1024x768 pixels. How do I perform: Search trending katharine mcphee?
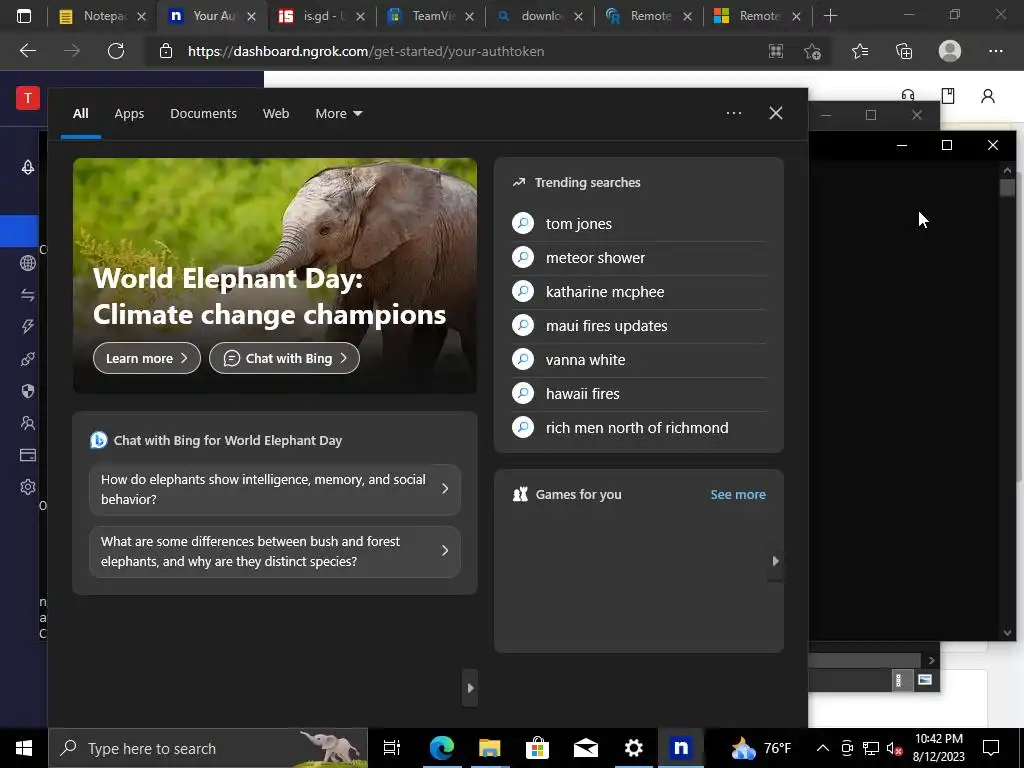coord(639,292)
